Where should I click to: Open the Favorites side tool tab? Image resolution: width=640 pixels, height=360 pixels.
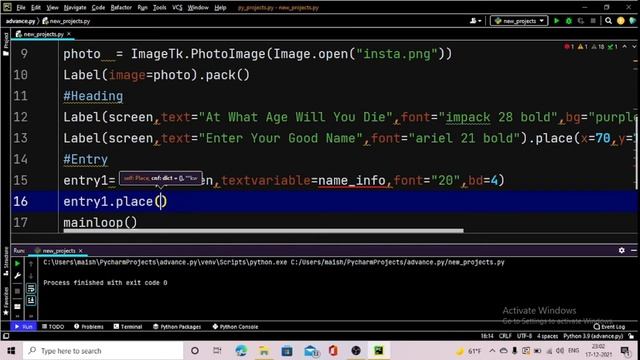coord(5,301)
